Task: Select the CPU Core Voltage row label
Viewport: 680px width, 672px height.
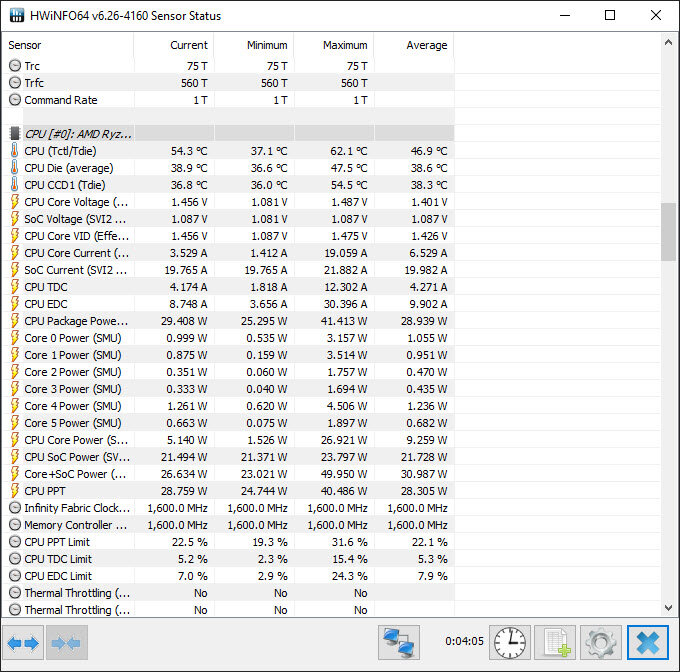Action: tap(76, 202)
